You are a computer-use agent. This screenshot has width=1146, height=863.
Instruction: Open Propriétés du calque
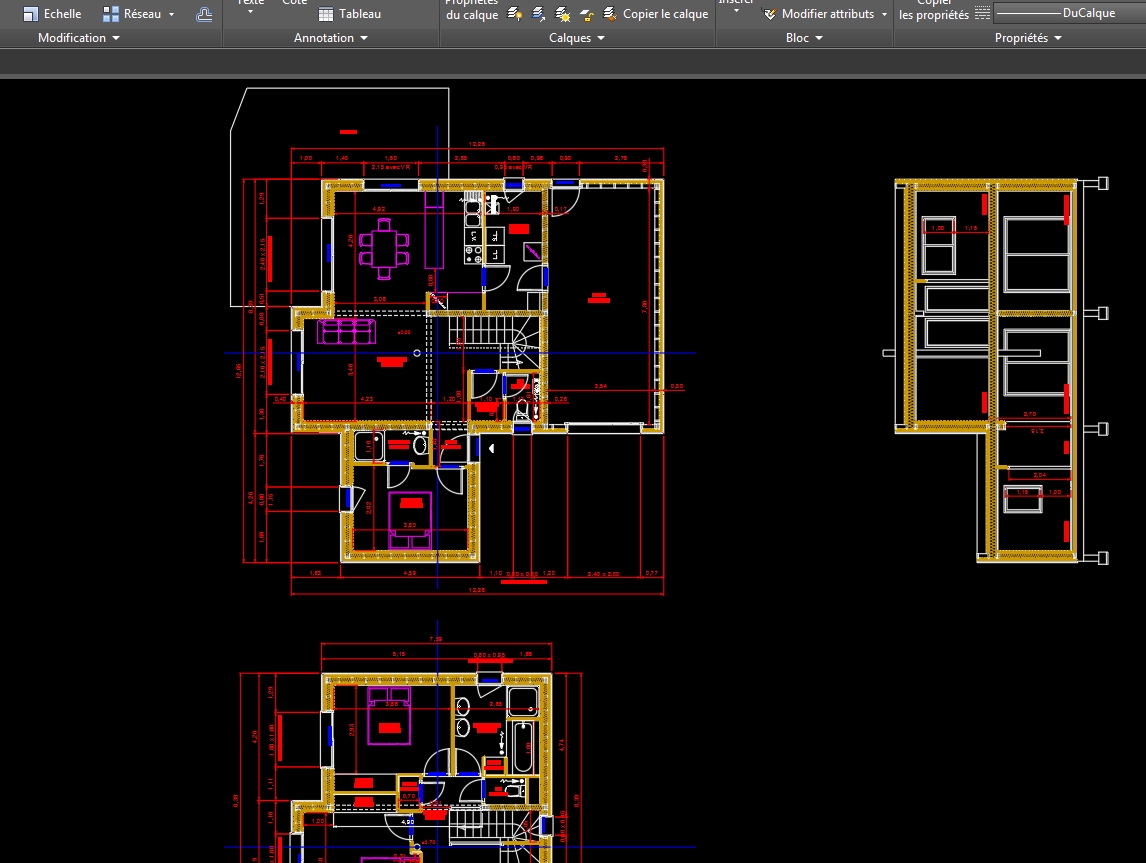coord(471,9)
